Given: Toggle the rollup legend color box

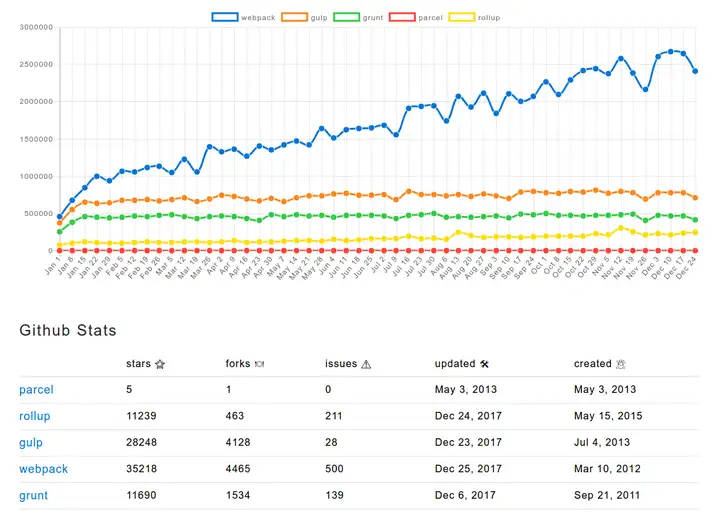Looking at the screenshot, I should click(461, 17).
